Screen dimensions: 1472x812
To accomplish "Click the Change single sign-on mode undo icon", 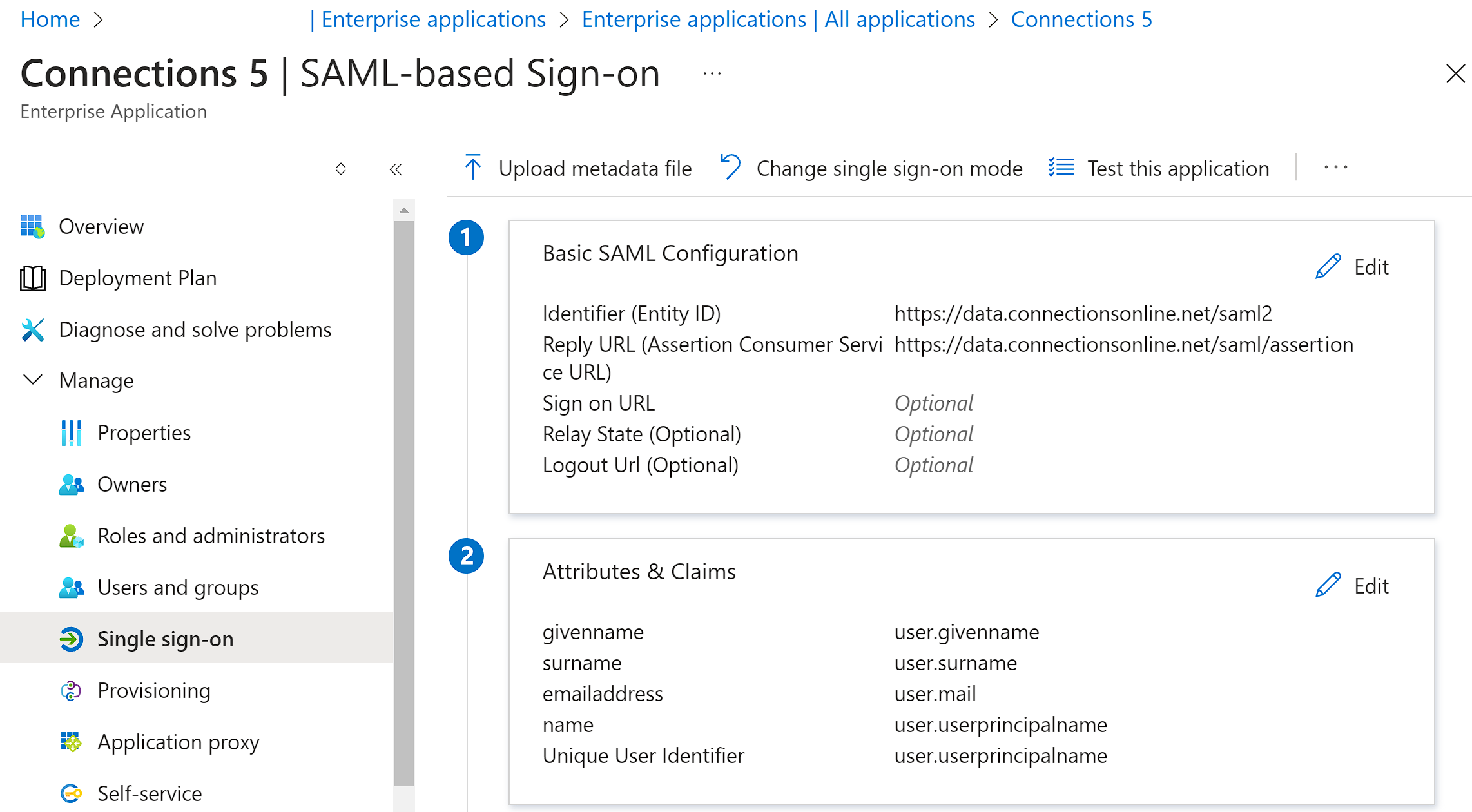I will (x=731, y=168).
